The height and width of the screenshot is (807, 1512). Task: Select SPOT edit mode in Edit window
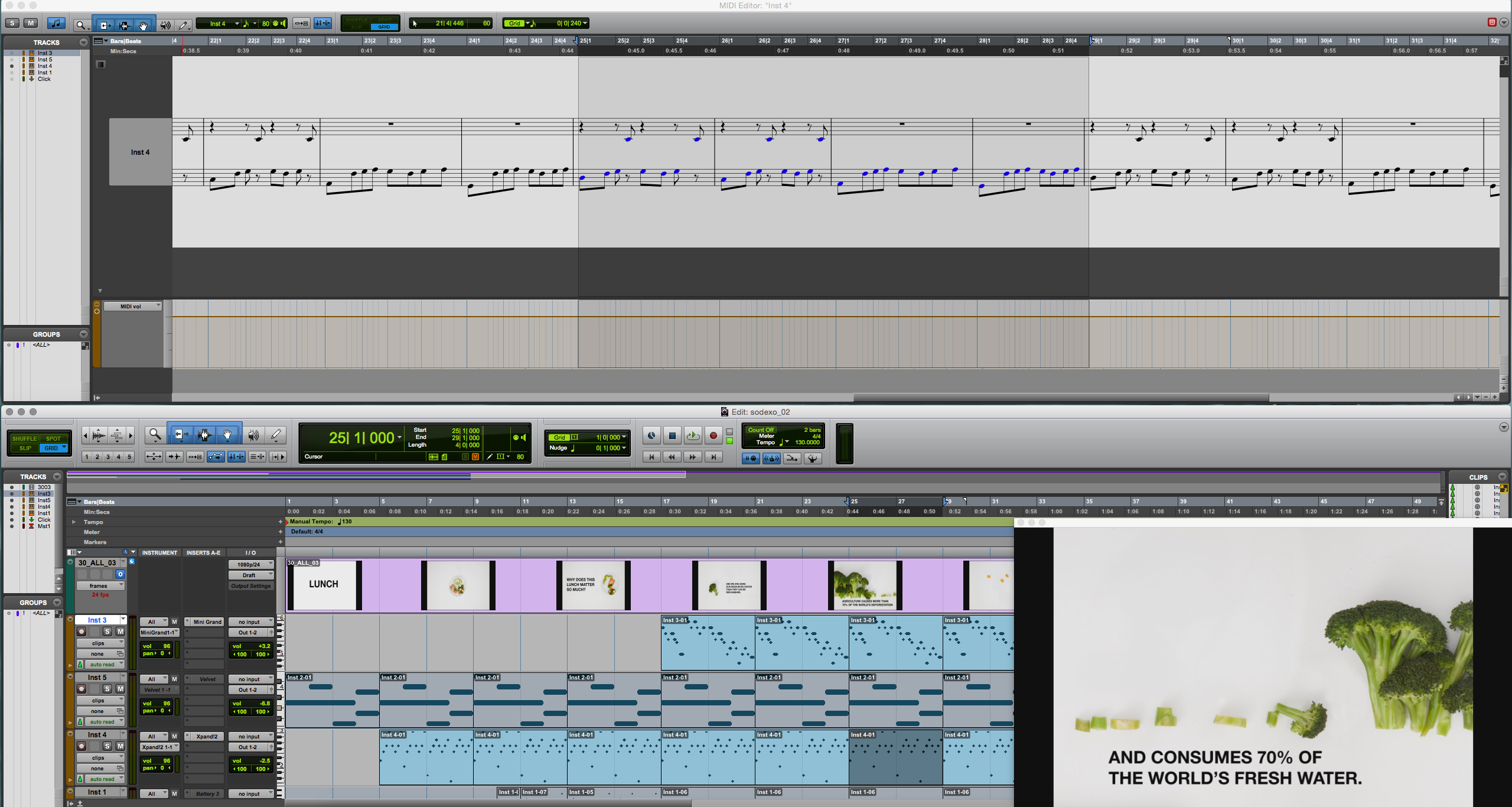coord(54,438)
